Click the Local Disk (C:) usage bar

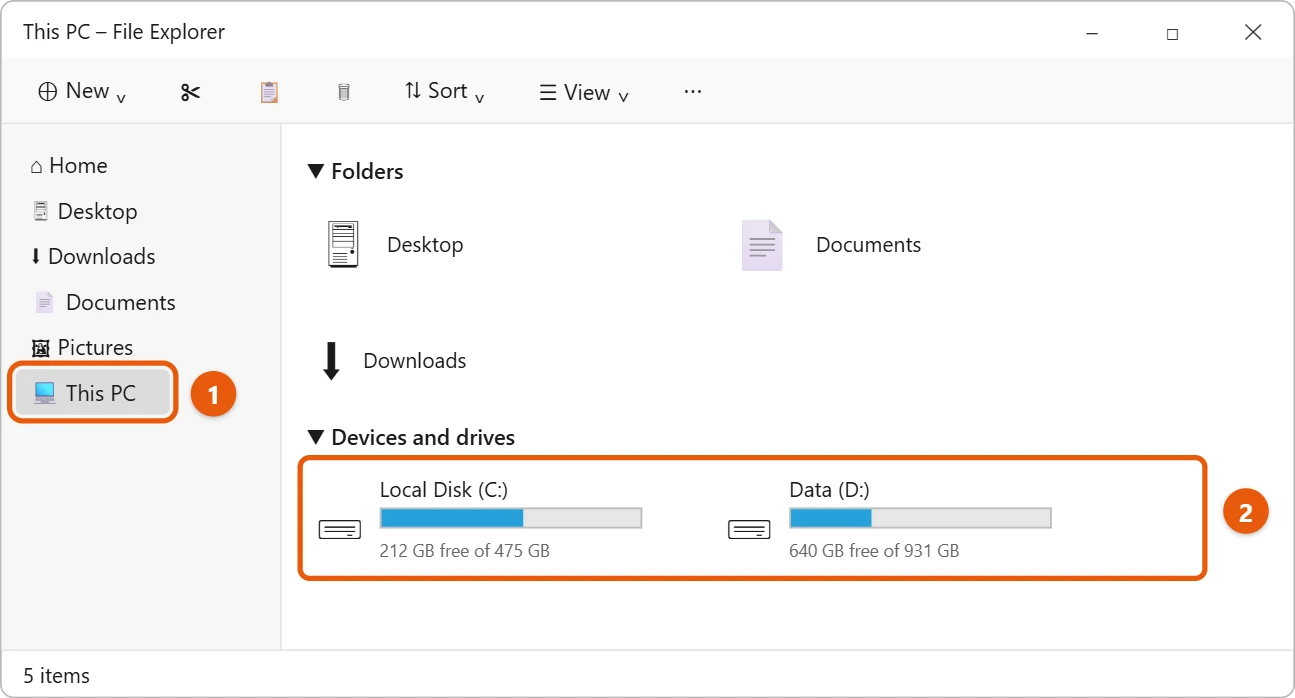point(511,518)
